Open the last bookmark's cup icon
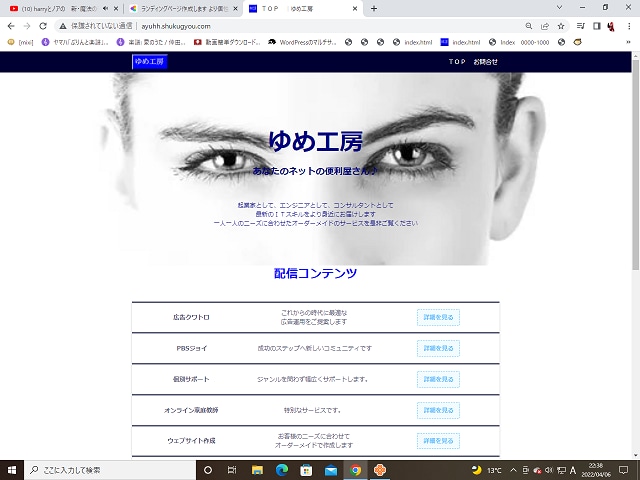The image size is (640, 480). [x=577, y=42]
